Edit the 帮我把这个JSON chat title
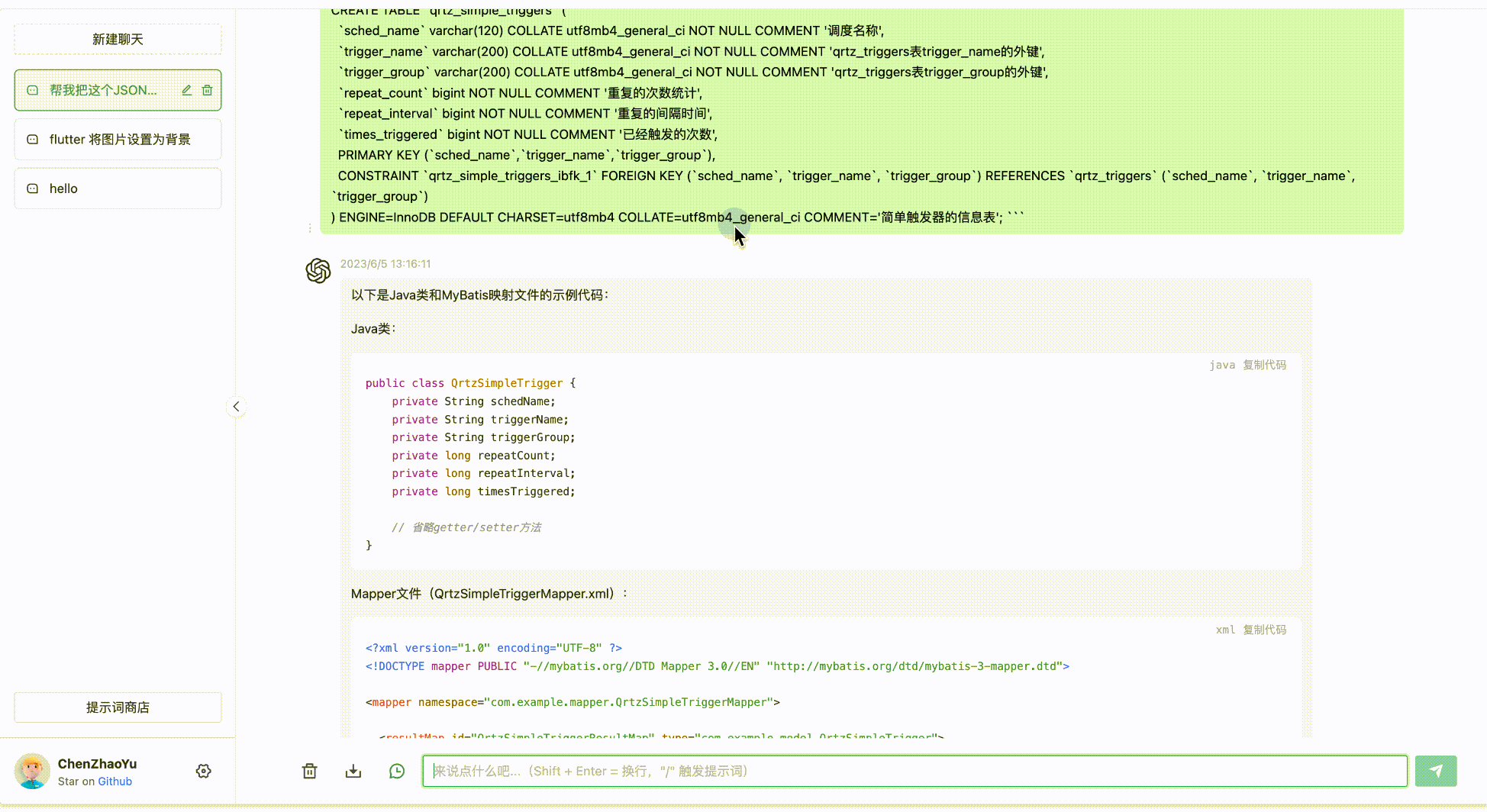 [186, 90]
